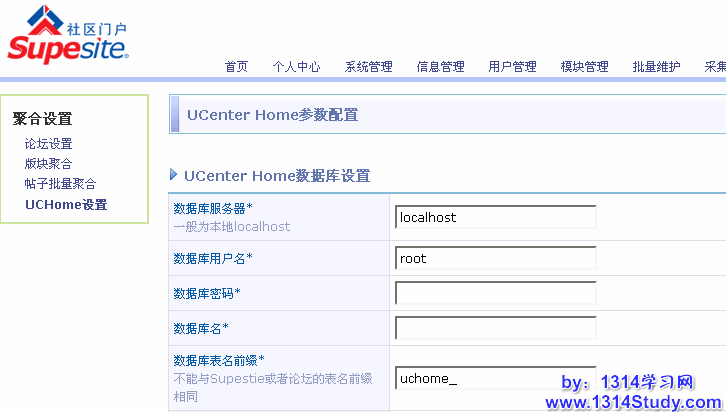Go to 帖子批量聚合 in sidebar

tap(61, 184)
